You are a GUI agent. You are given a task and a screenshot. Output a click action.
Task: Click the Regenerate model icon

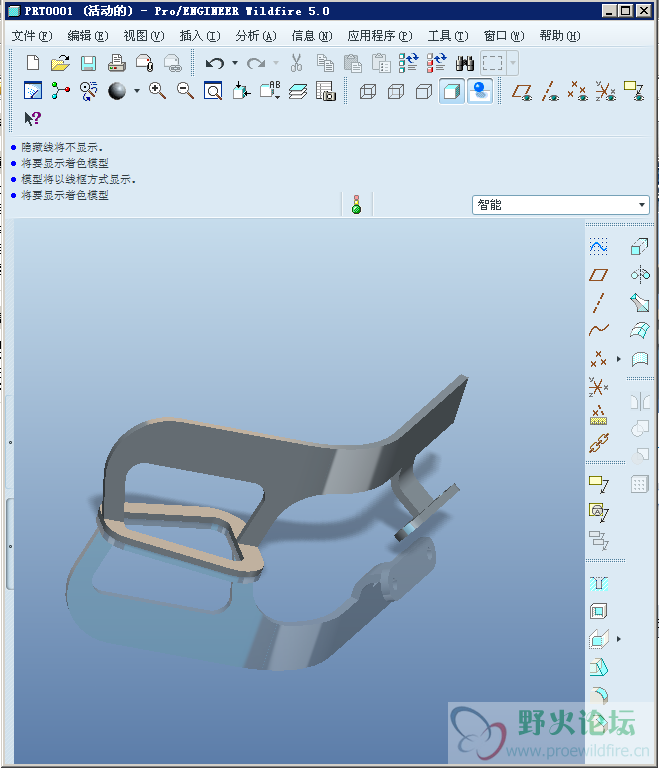point(408,63)
